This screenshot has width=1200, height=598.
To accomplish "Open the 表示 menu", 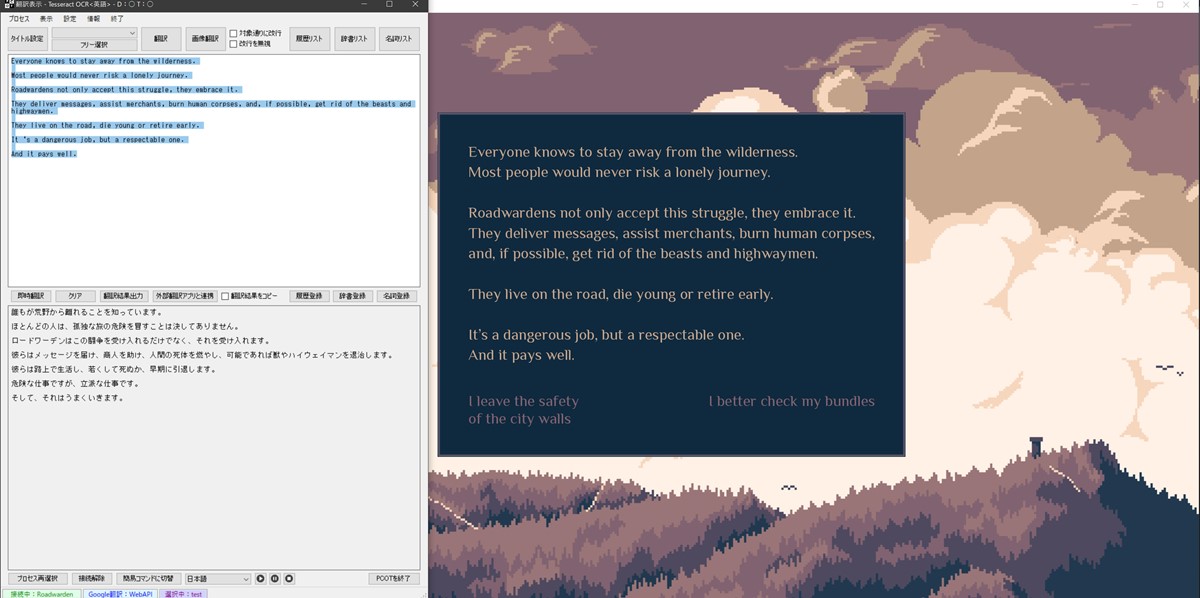I will point(46,18).
